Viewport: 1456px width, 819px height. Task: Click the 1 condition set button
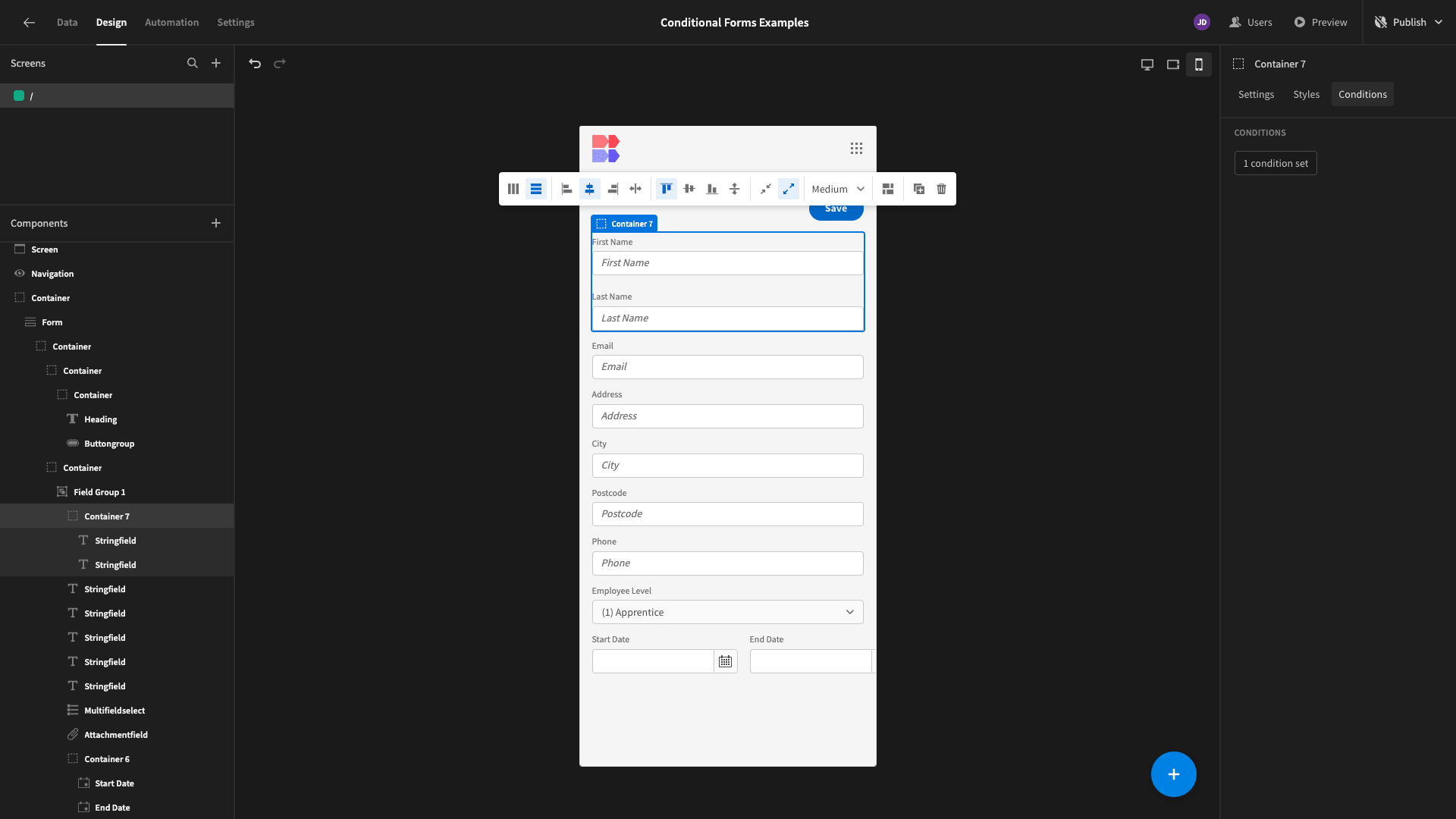(x=1276, y=163)
